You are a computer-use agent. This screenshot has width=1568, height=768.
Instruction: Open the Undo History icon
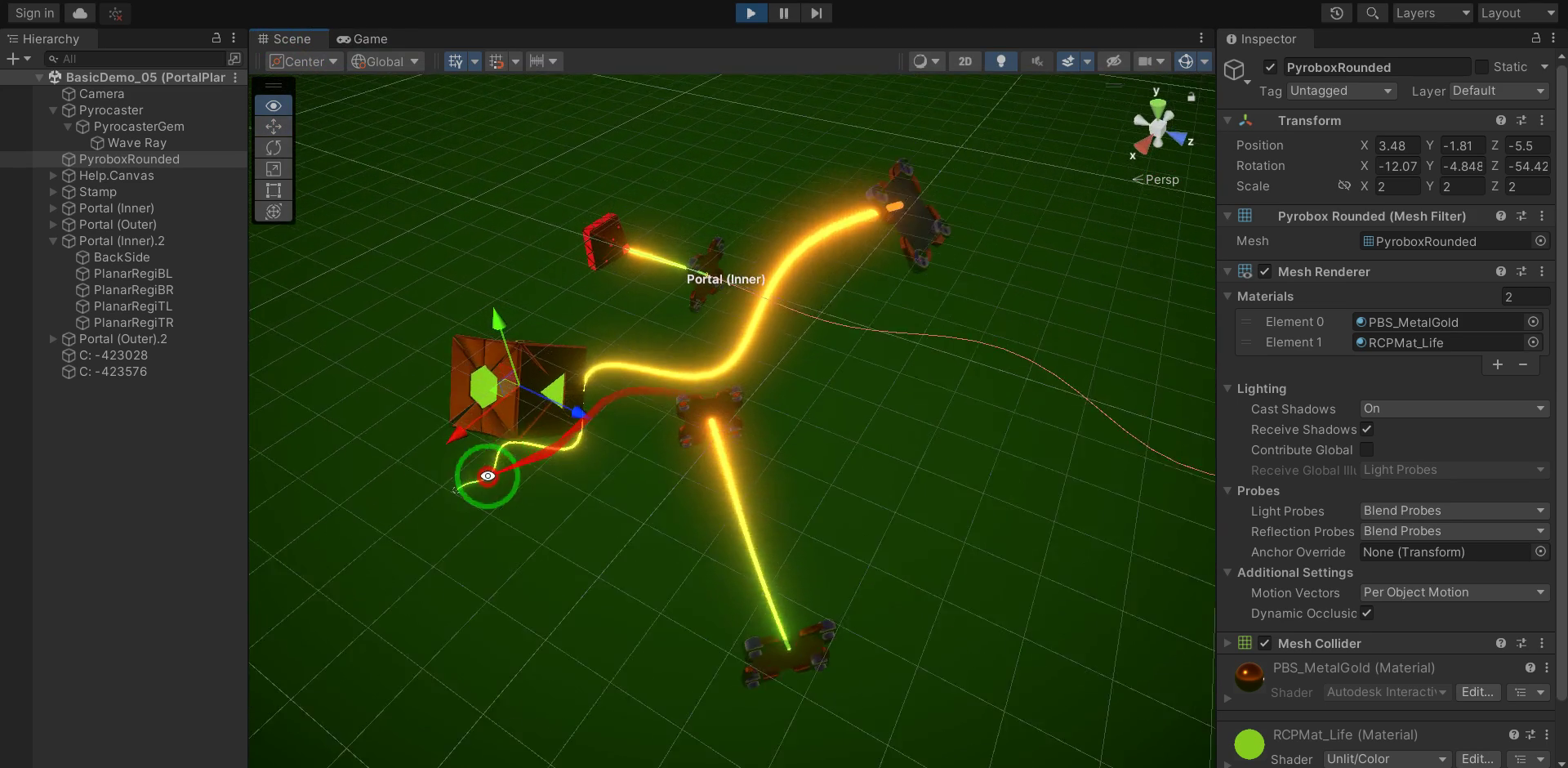click(1336, 13)
